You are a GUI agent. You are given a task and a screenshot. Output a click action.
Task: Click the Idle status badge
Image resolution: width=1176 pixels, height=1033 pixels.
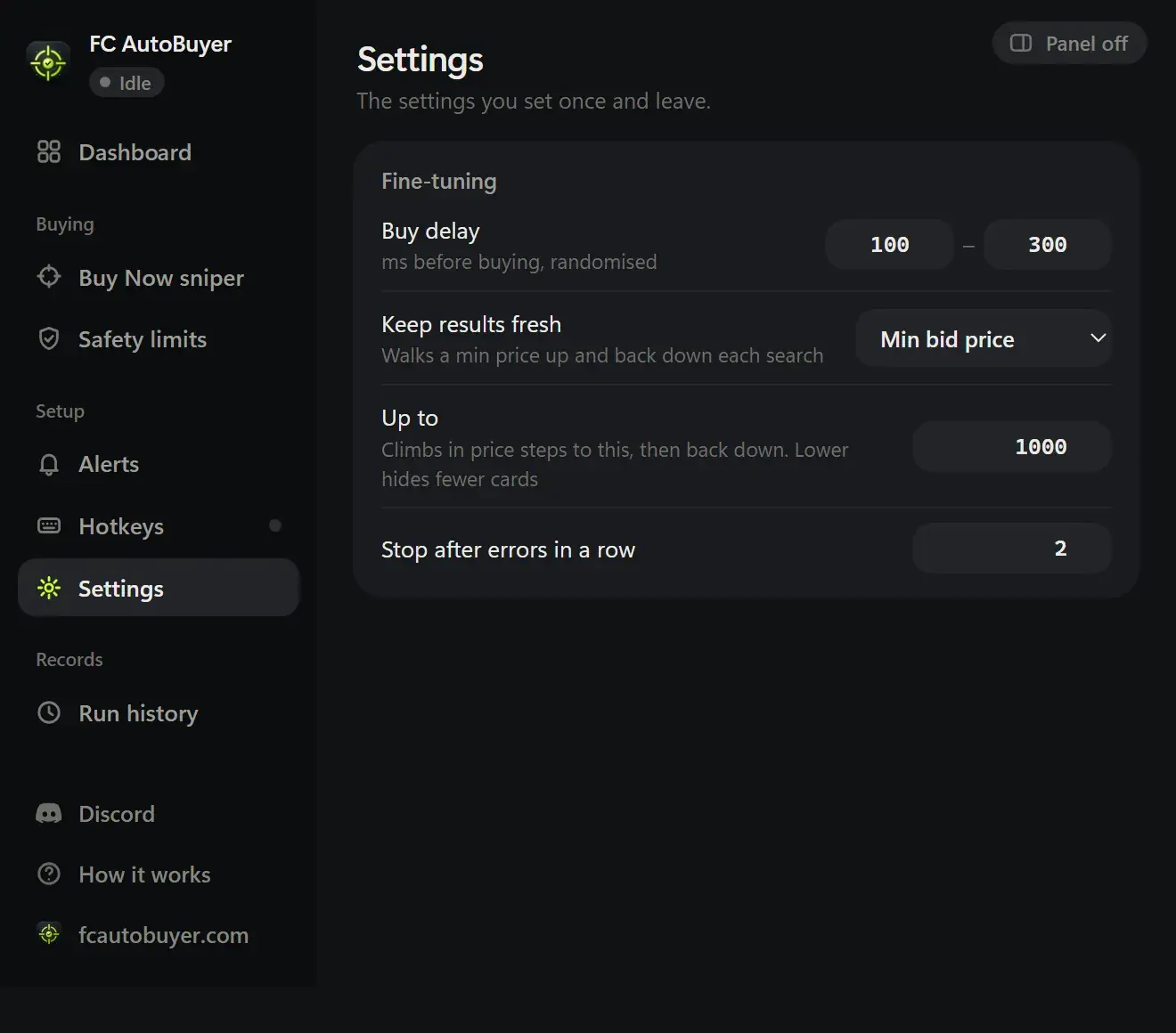coord(127,83)
